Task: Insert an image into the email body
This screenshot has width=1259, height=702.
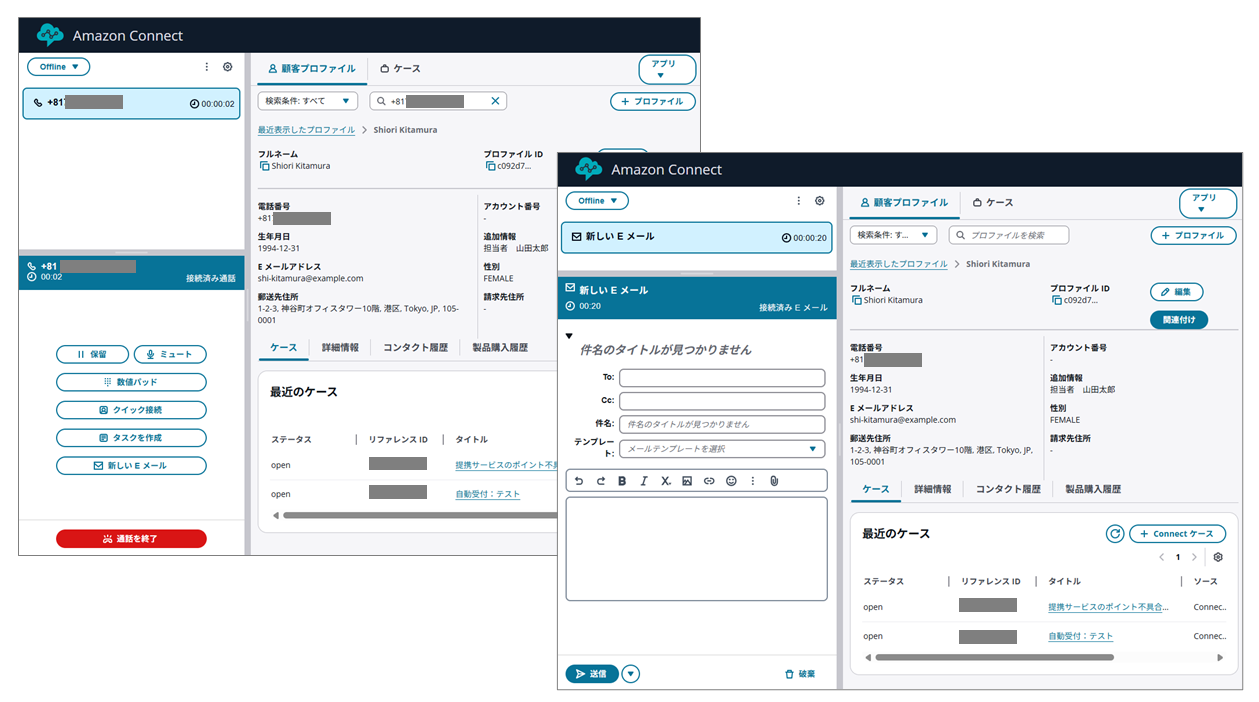Action: click(x=687, y=481)
